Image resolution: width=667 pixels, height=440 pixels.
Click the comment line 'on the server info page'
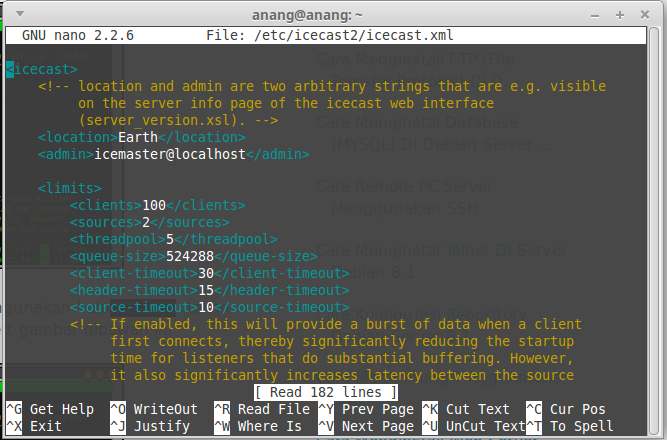tap(286, 103)
